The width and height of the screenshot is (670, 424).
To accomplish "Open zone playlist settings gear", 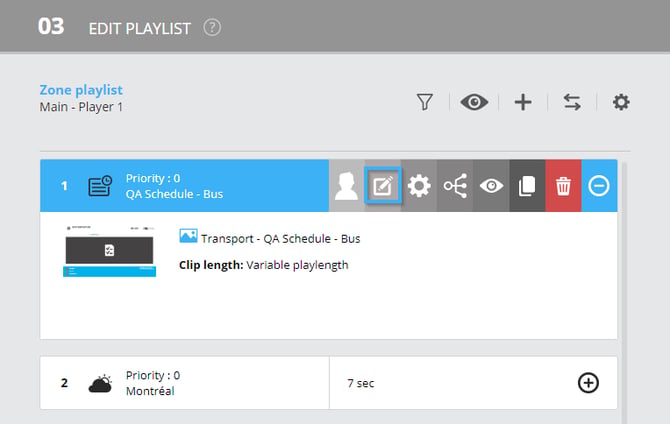I will point(621,102).
